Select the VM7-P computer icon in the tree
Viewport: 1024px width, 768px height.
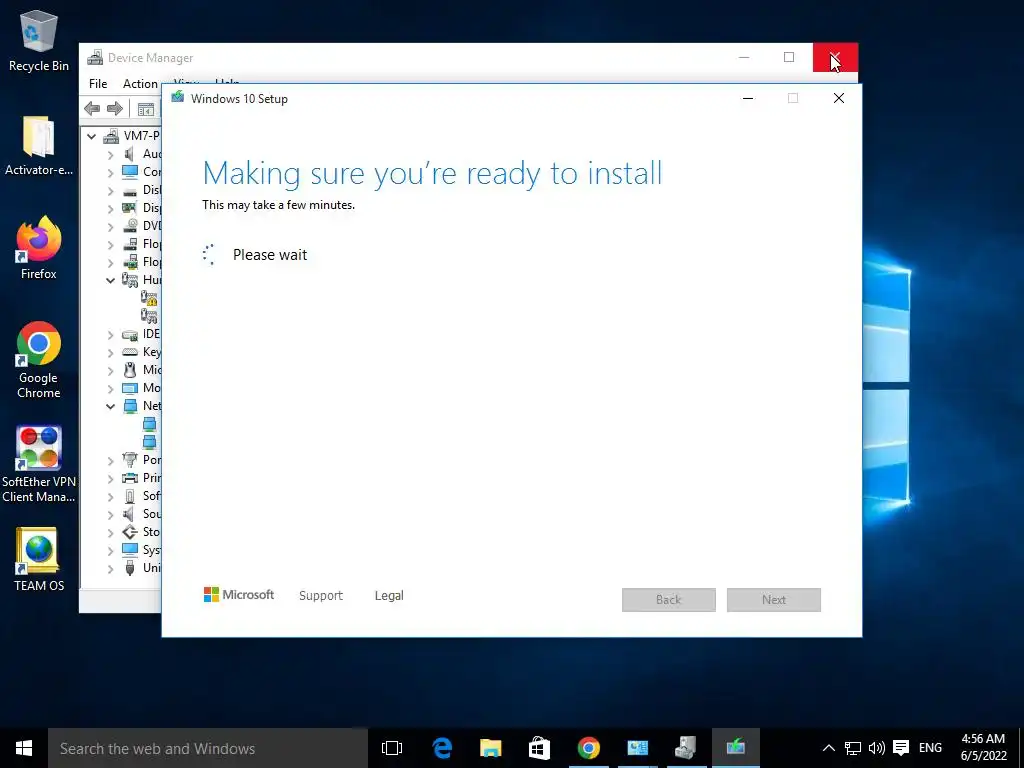coord(112,136)
